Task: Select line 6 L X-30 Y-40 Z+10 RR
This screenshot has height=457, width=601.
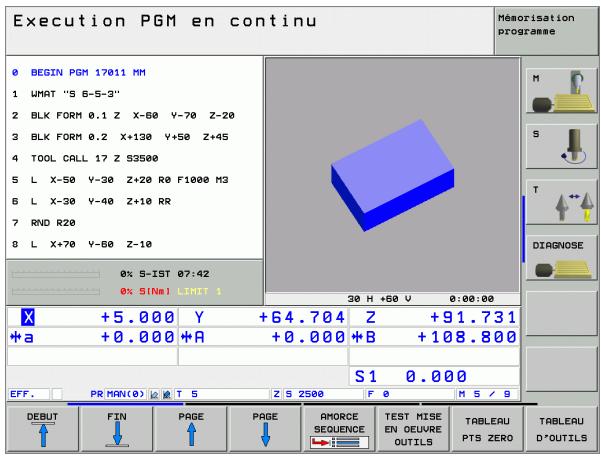Action: click(91, 201)
